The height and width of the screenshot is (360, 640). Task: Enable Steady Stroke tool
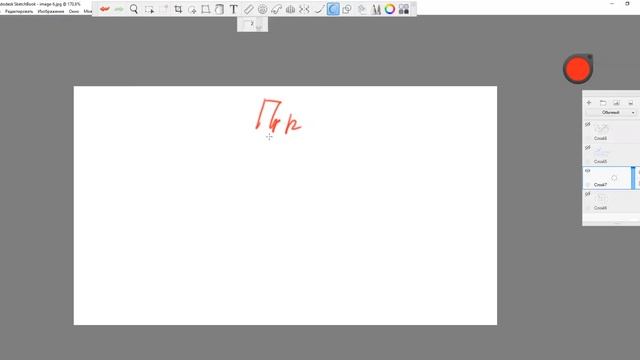click(x=319, y=9)
